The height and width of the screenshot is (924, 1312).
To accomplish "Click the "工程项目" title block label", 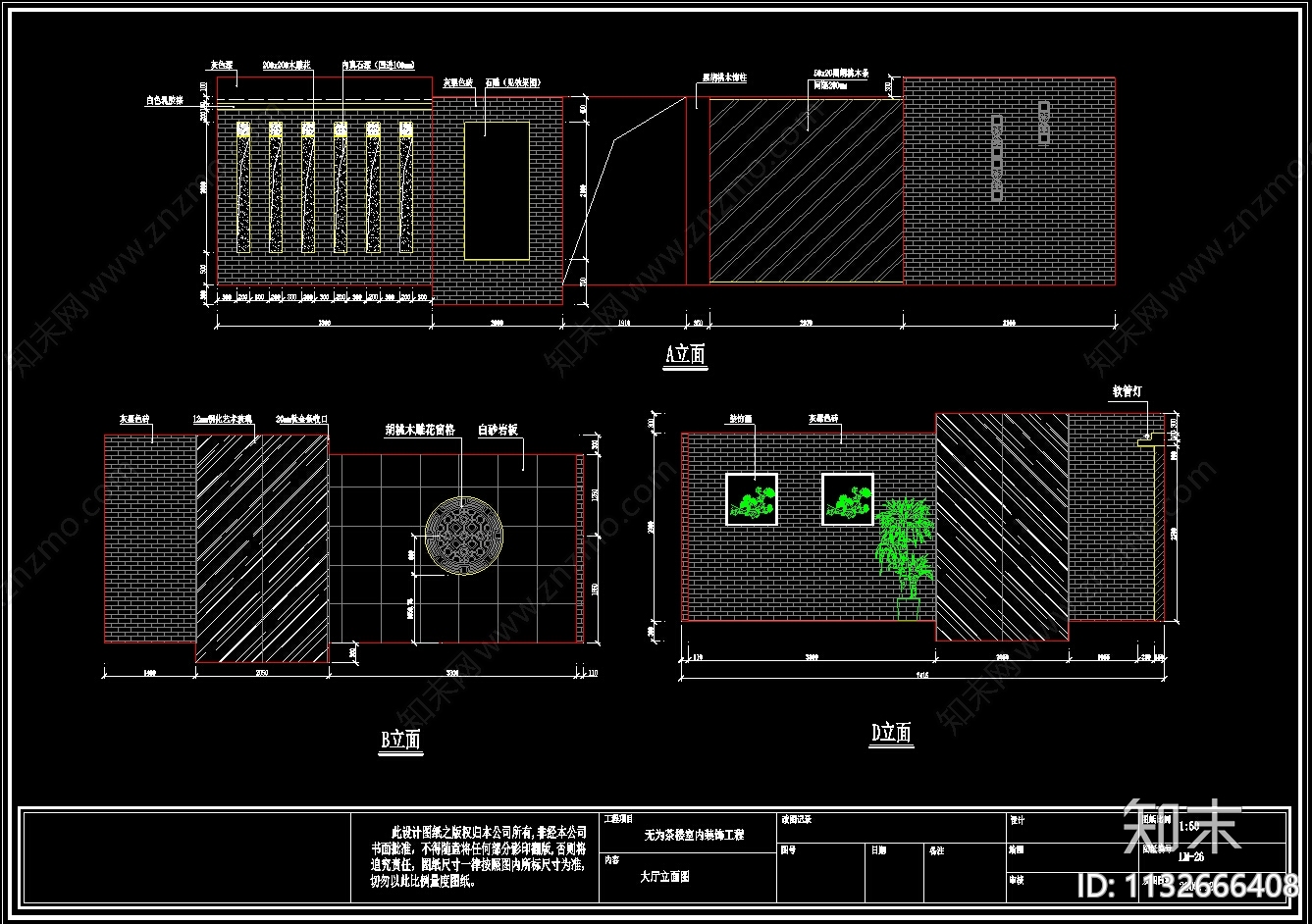I will (x=619, y=818).
